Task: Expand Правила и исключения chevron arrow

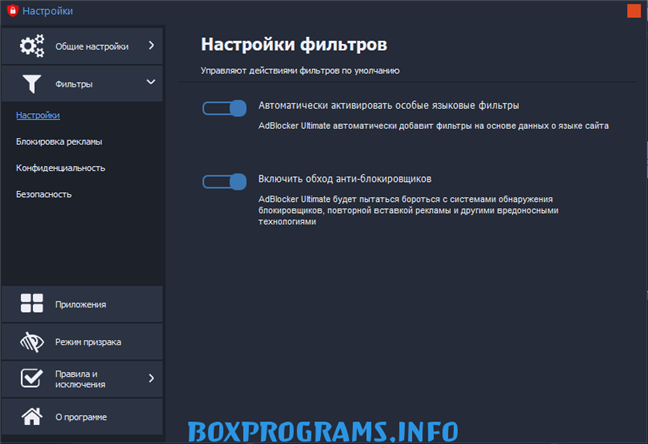Action: point(151,378)
